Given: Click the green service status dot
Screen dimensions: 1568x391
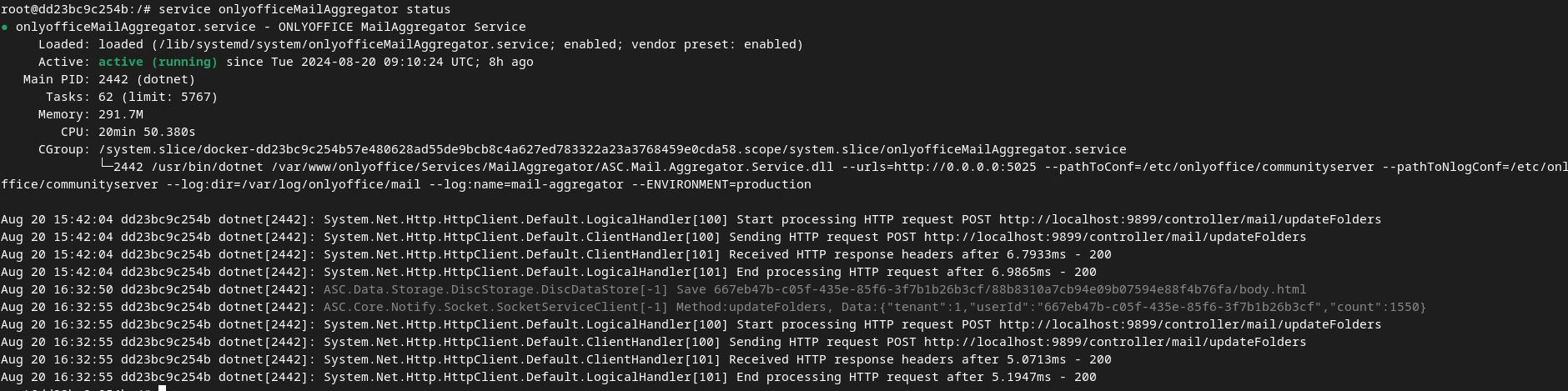Looking at the screenshot, I should 4,27.
